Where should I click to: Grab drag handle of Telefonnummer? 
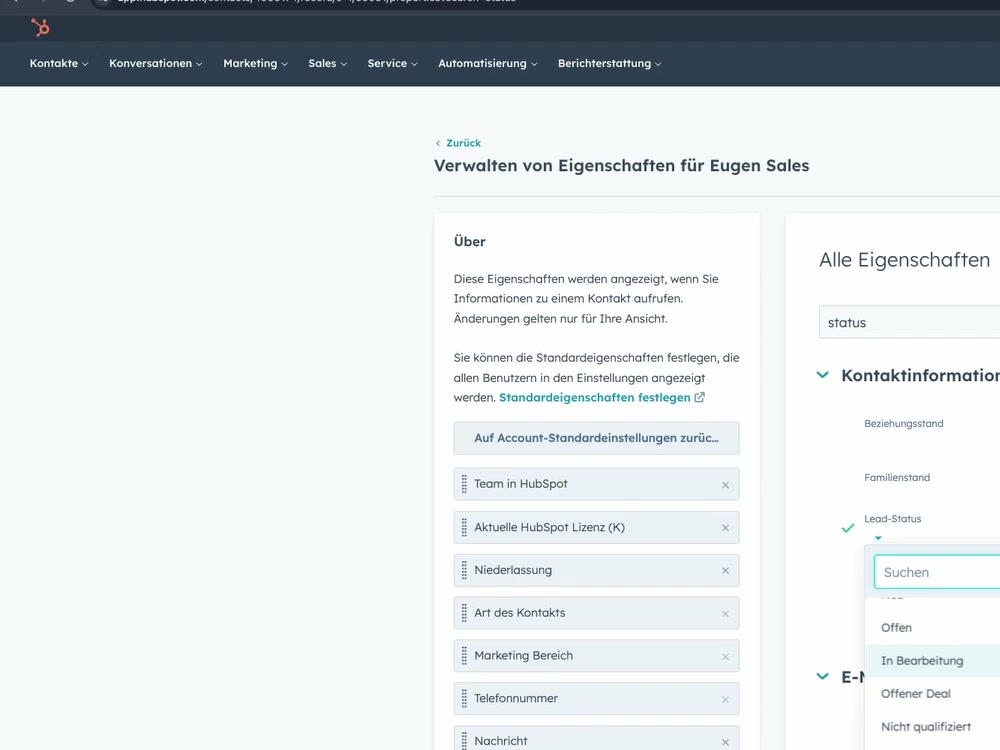tap(464, 698)
